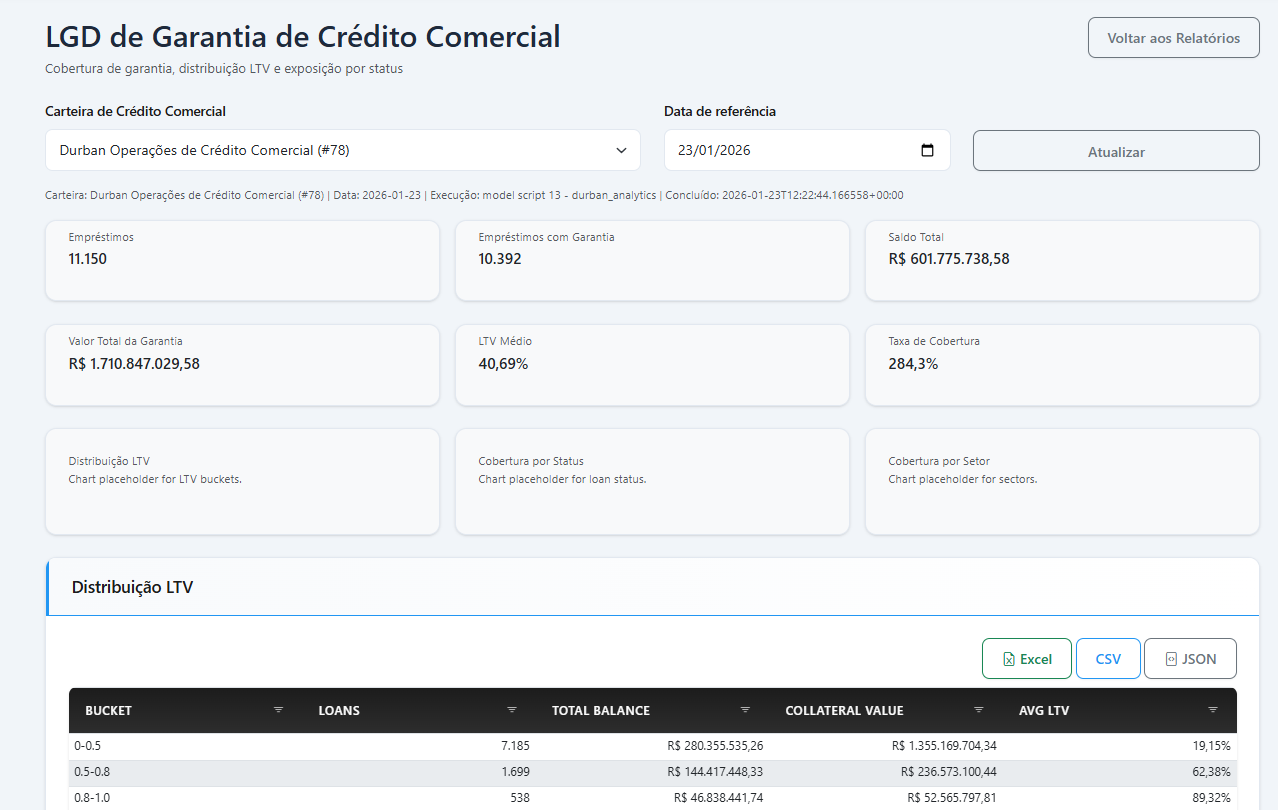Sort by AVG LTV column header
This screenshot has width=1278, height=810.
(x=1045, y=710)
